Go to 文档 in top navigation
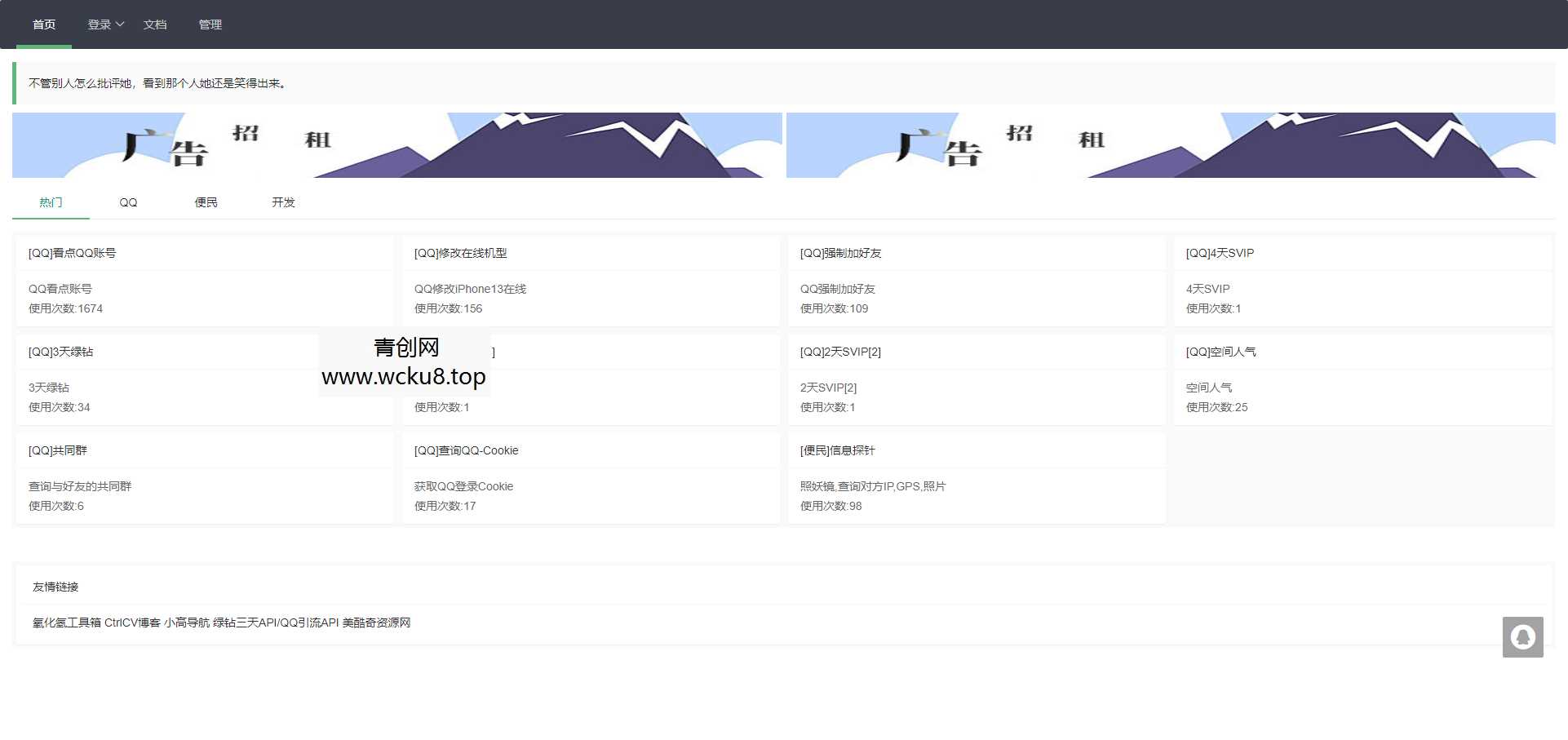This screenshot has width=1568, height=740. click(155, 24)
